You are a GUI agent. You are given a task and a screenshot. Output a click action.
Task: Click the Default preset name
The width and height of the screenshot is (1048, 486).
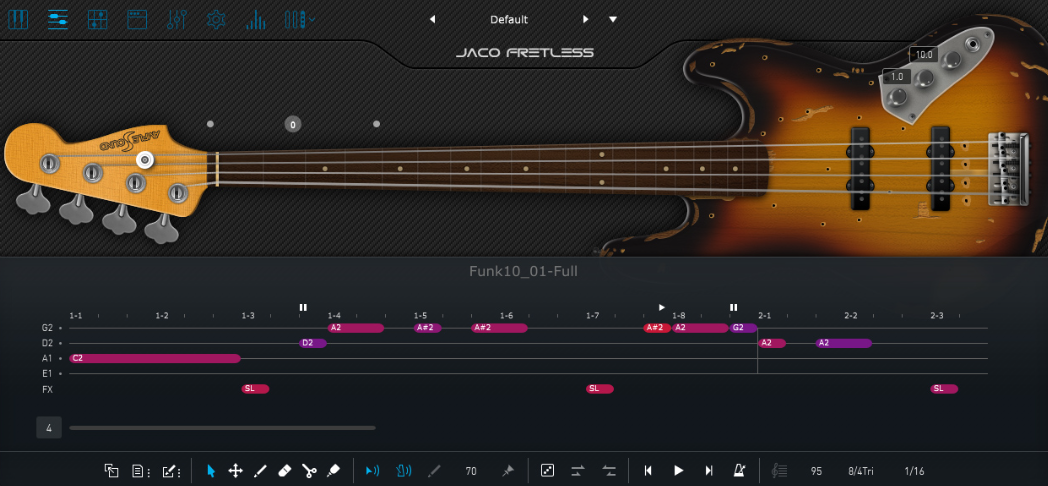509,19
